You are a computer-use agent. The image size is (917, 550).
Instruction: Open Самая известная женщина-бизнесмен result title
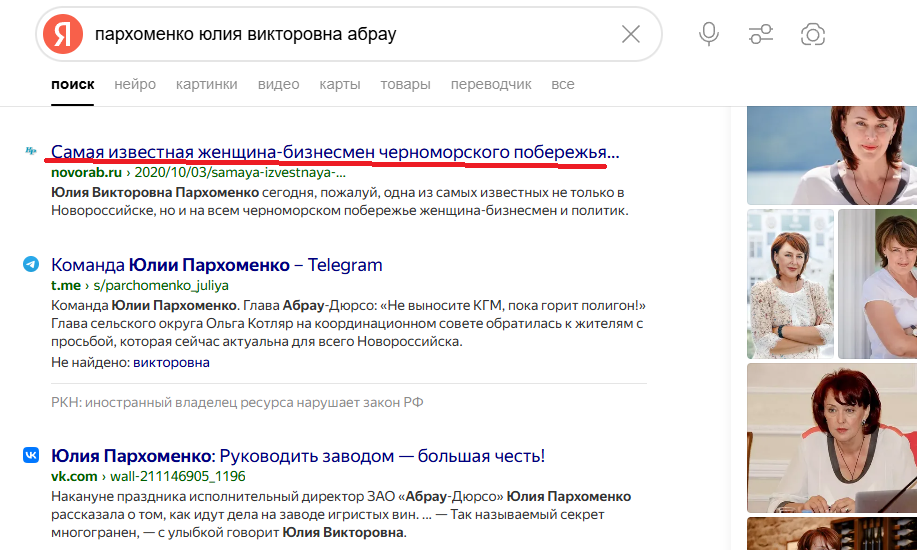click(335, 152)
